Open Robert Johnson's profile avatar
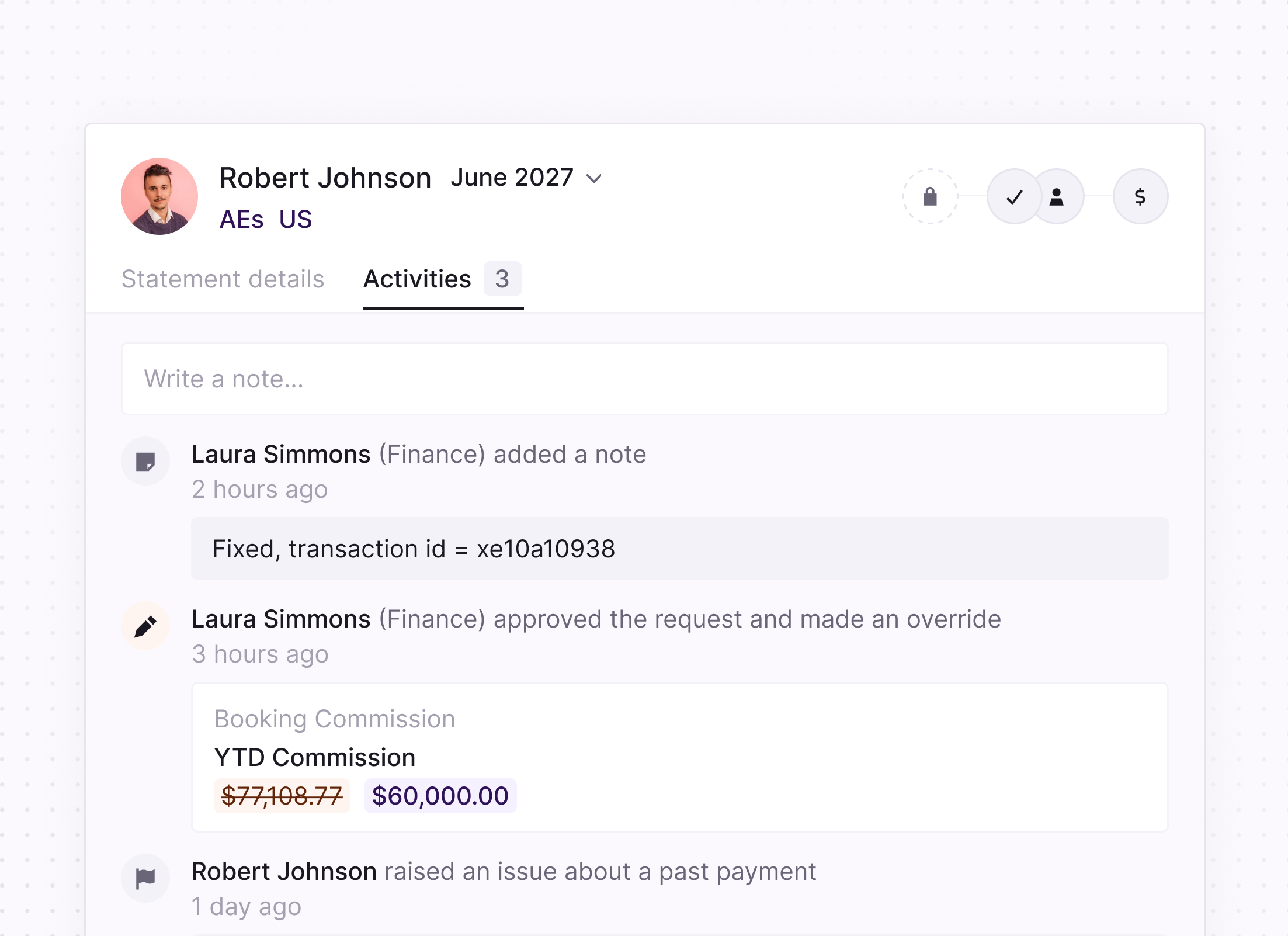 tap(159, 196)
